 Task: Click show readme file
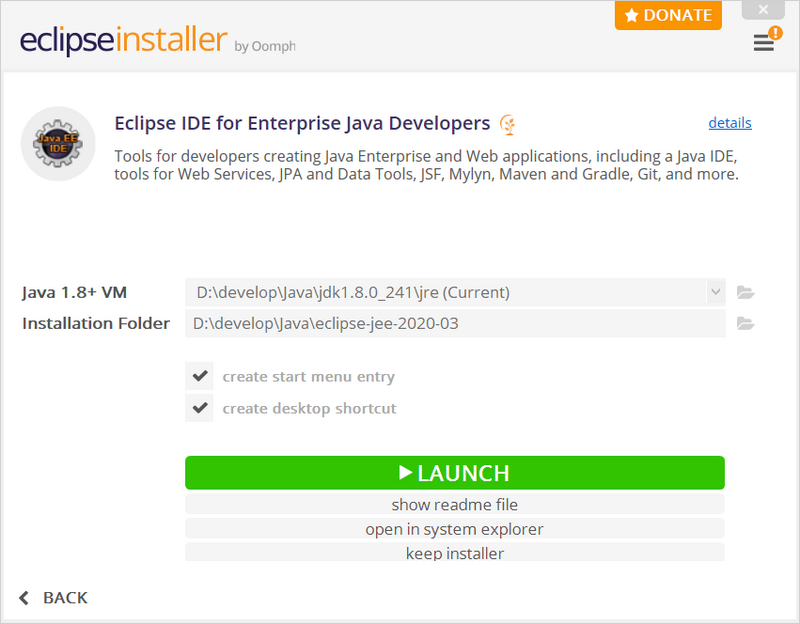(x=455, y=504)
